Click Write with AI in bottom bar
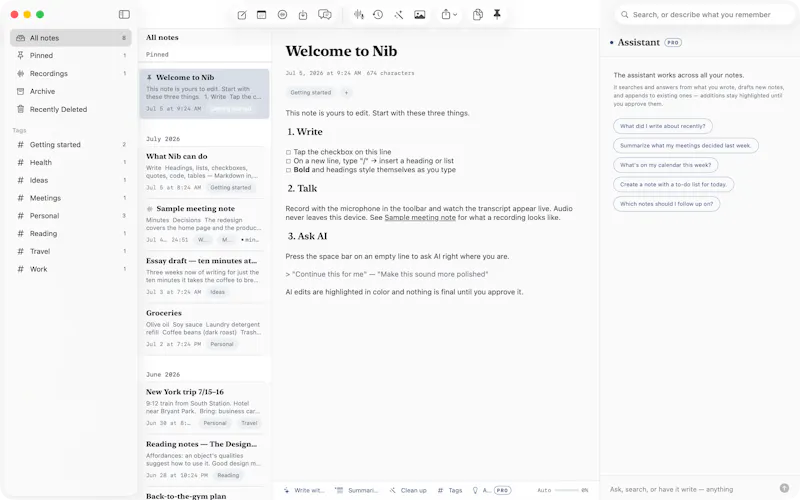800x500 pixels. 305,490
